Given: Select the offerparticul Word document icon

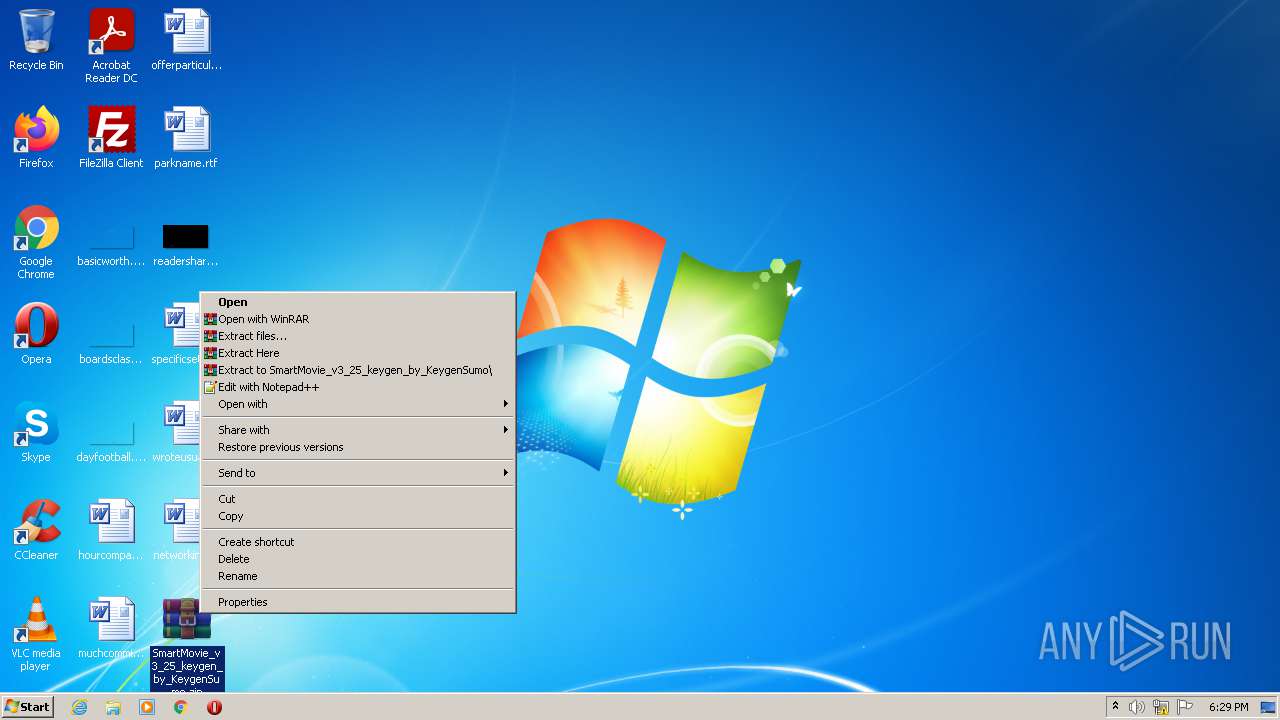Looking at the screenshot, I should click(x=187, y=40).
